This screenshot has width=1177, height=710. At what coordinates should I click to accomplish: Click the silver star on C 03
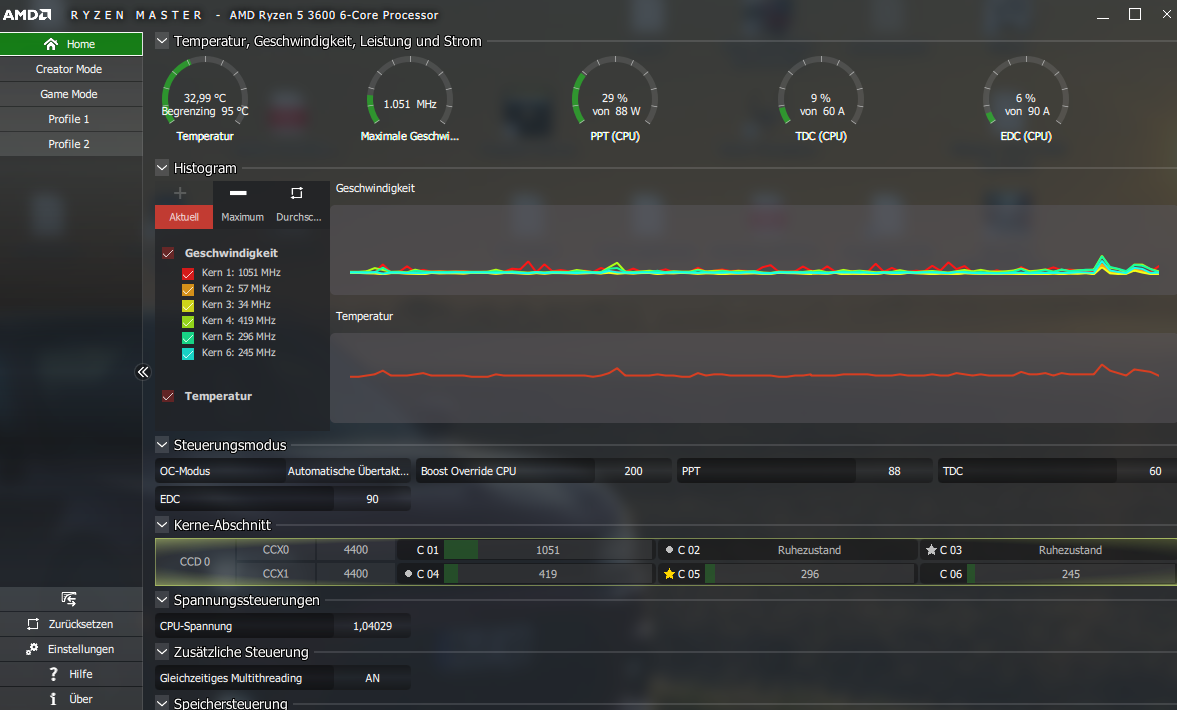932,550
